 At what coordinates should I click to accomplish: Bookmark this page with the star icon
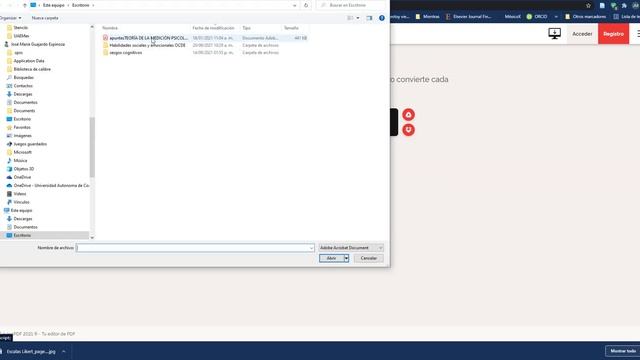[588, 5]
